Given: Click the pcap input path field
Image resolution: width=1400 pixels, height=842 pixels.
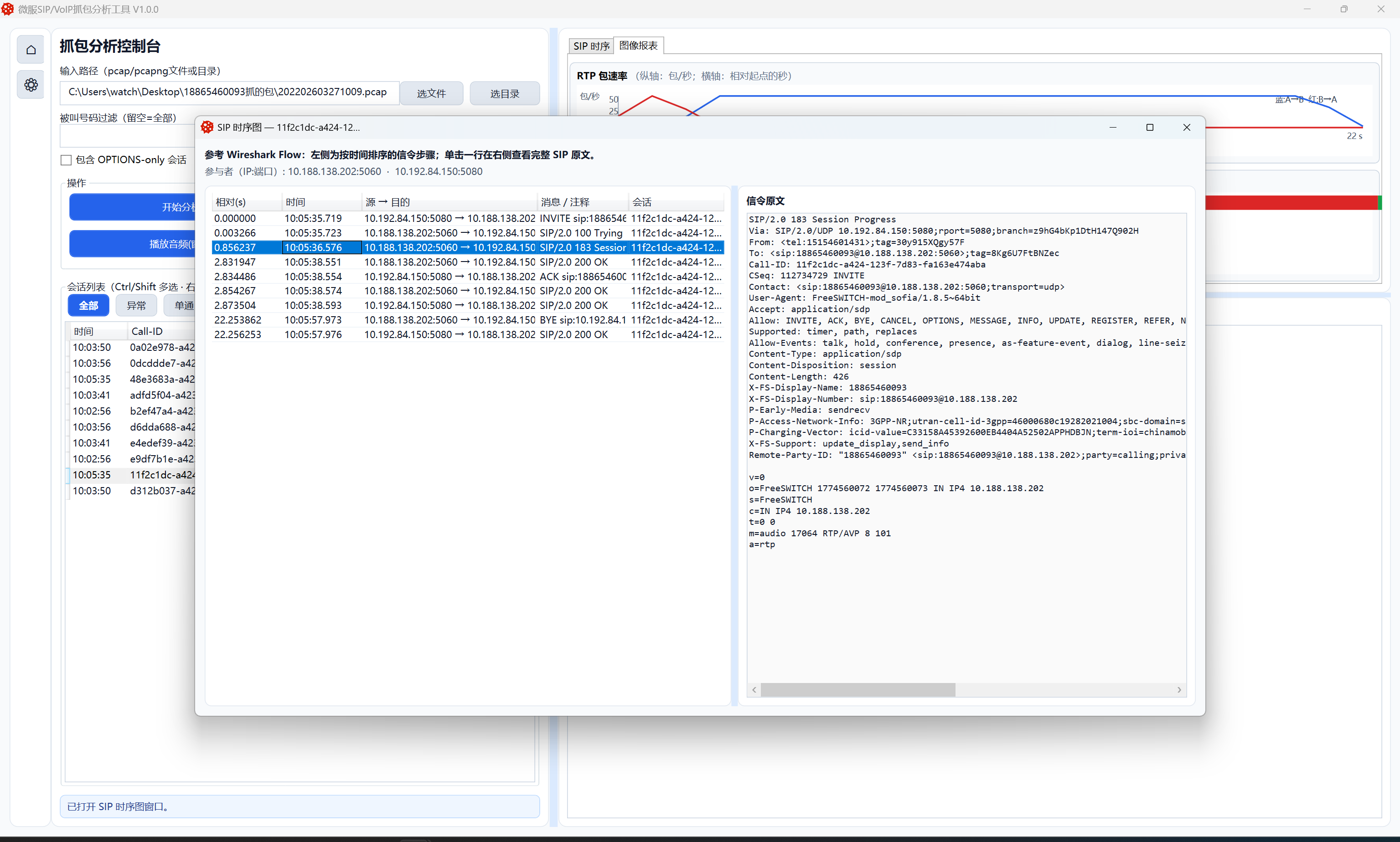Looking at the screenshot, I should (229, 92).
